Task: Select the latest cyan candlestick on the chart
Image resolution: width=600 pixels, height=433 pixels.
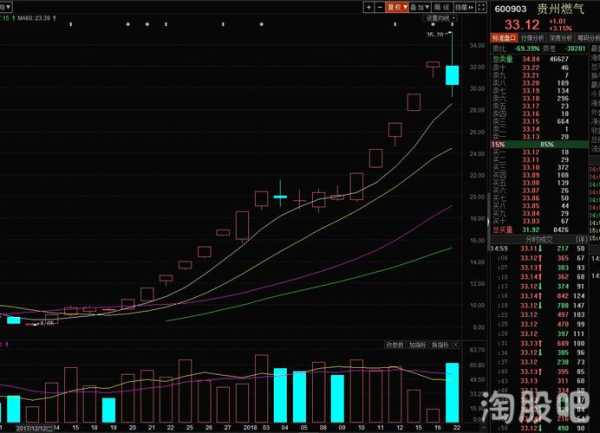Action: [x=452, y=74]
